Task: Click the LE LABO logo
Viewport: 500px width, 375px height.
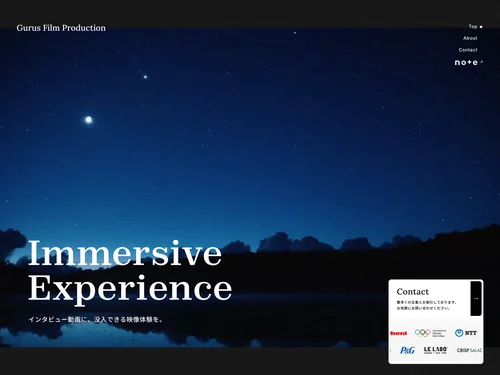Action: [x=435, y=350]
